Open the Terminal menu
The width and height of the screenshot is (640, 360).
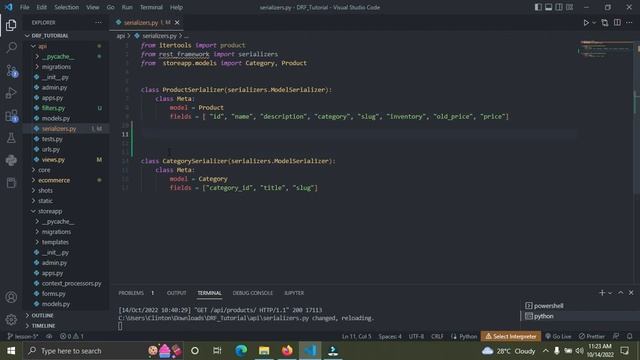[x=151, y=7]
